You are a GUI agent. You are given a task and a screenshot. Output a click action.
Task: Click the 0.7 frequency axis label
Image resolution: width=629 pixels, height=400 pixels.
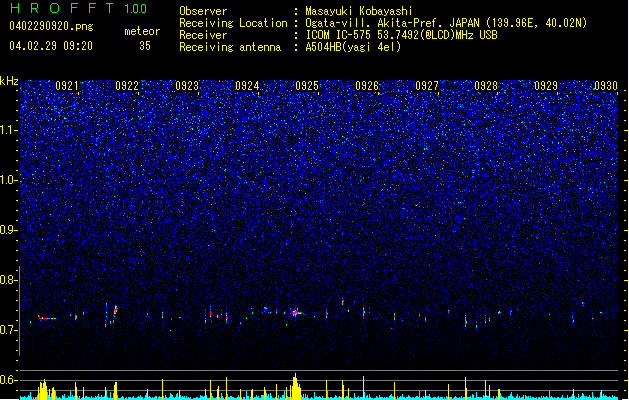(x=8, y=330)
